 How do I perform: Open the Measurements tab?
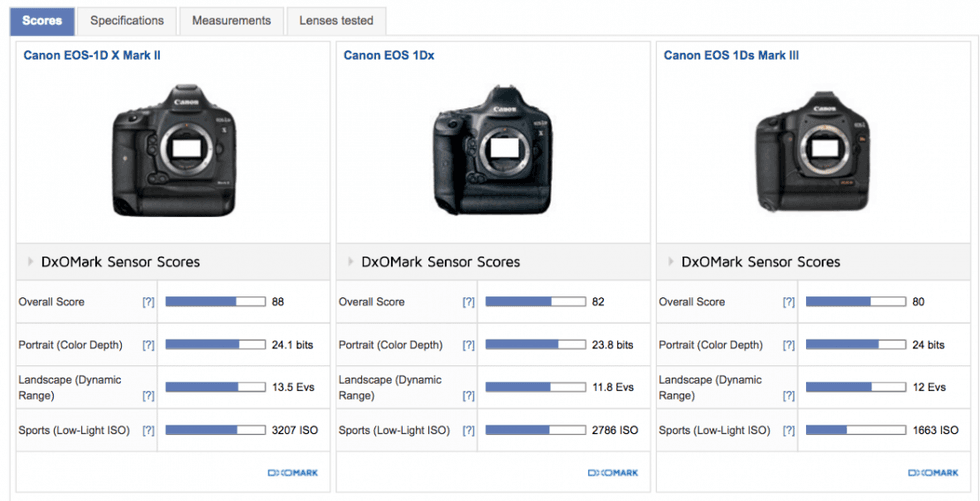coord(231,21)
